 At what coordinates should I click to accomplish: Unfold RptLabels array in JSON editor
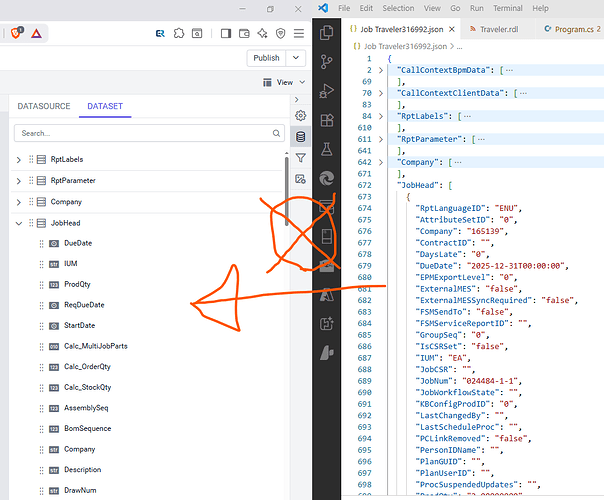pos(381,116)
